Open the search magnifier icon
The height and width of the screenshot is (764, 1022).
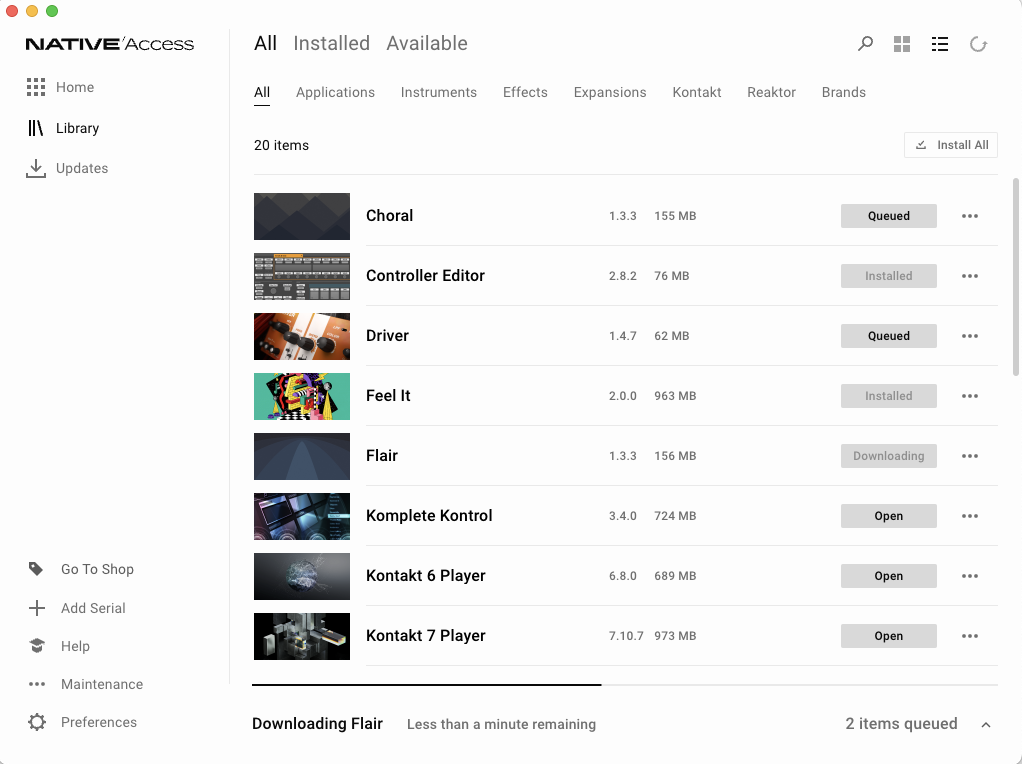(865, 44)
